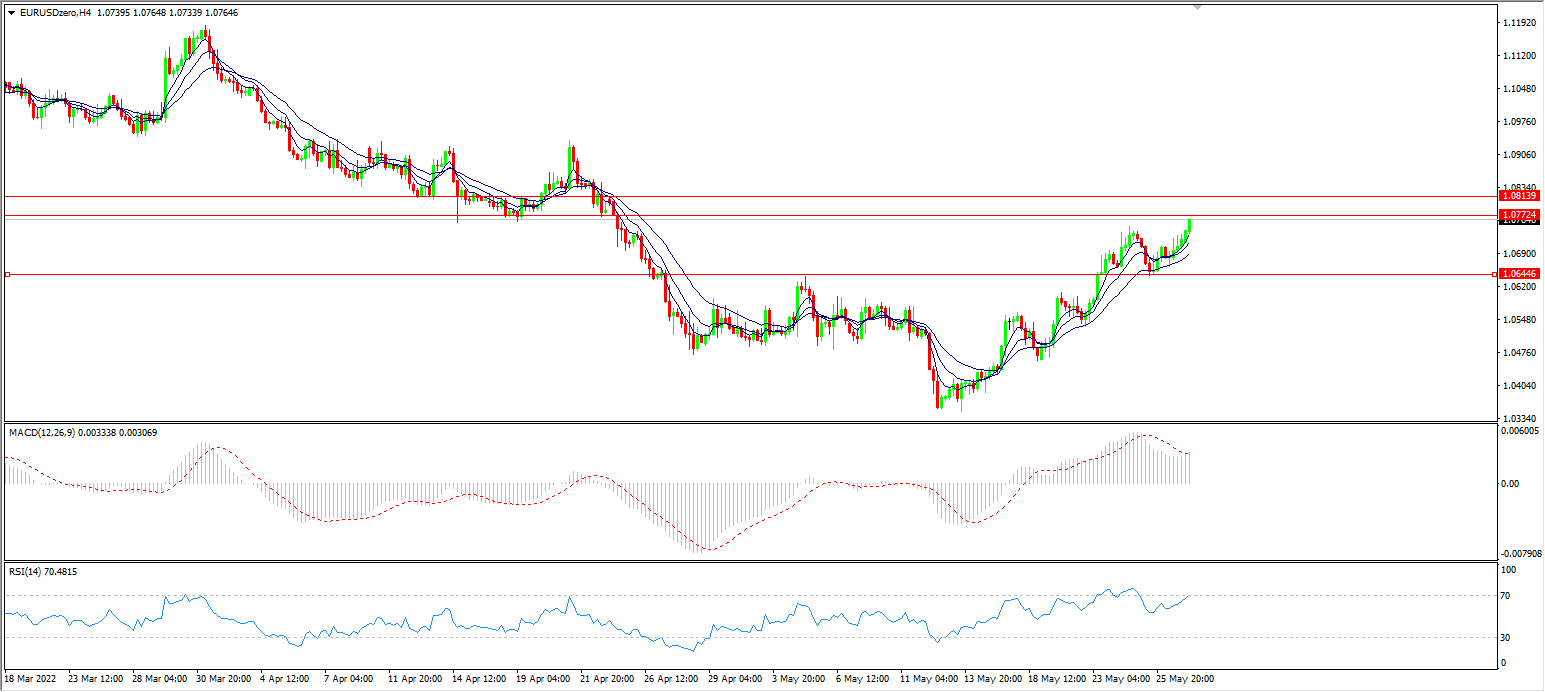1545x692 pixels.
Task: Click the MACD -0.007908 scale label
Action: click(x=1520, y=554)
